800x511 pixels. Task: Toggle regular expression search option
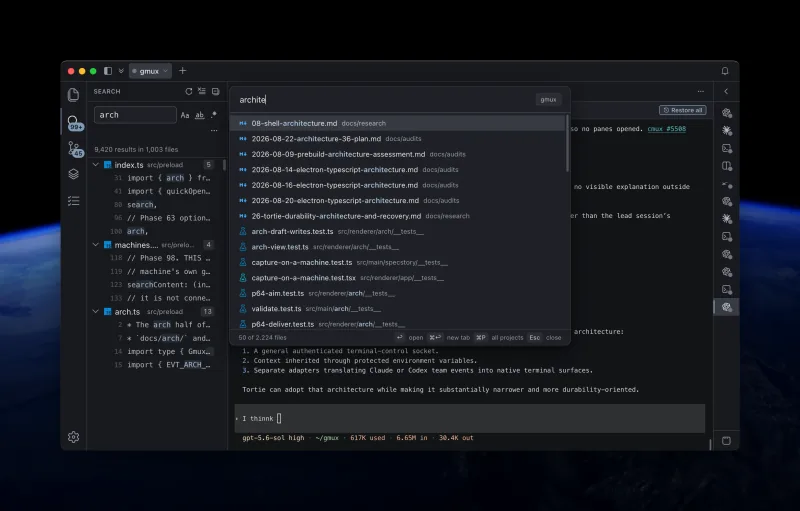pyautogui.click(x=214, y=115)
